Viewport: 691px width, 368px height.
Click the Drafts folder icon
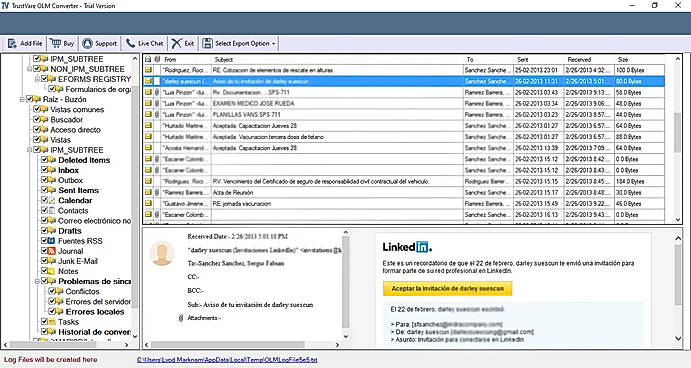(x=52, y=230)
